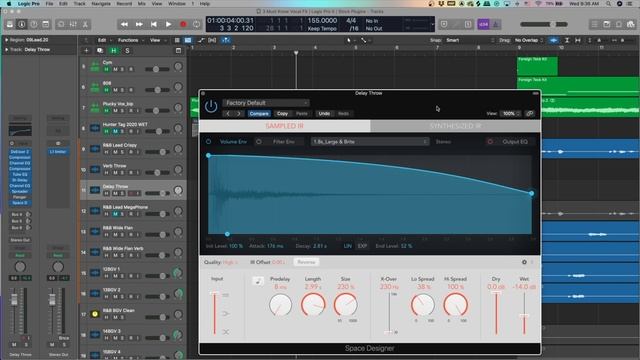Click the Fast Forward transport button

point(139,24)
